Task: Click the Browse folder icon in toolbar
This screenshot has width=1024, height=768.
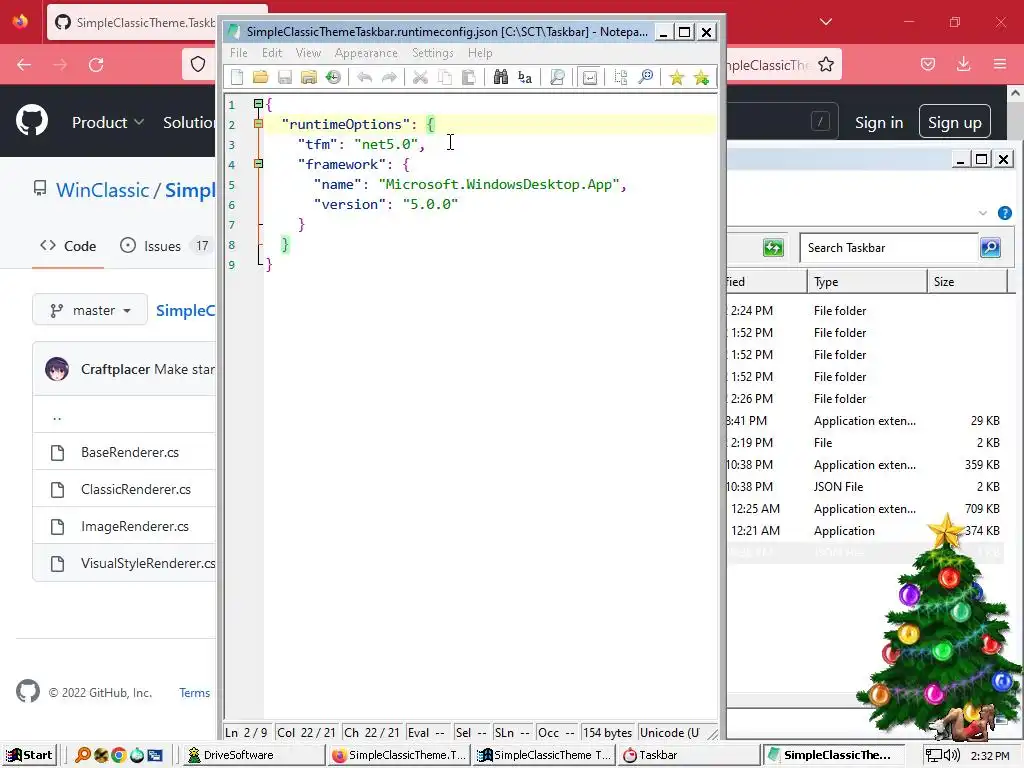Action: 309,78
